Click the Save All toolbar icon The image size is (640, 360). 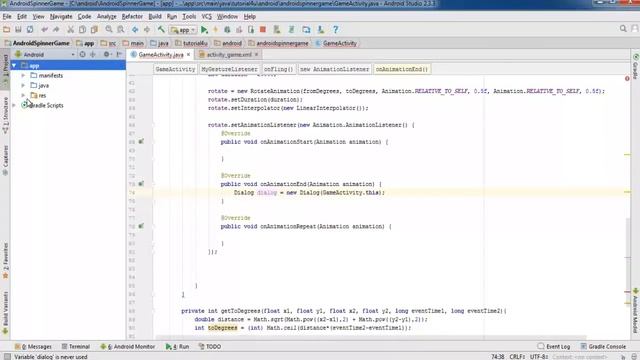click(18, 29)
